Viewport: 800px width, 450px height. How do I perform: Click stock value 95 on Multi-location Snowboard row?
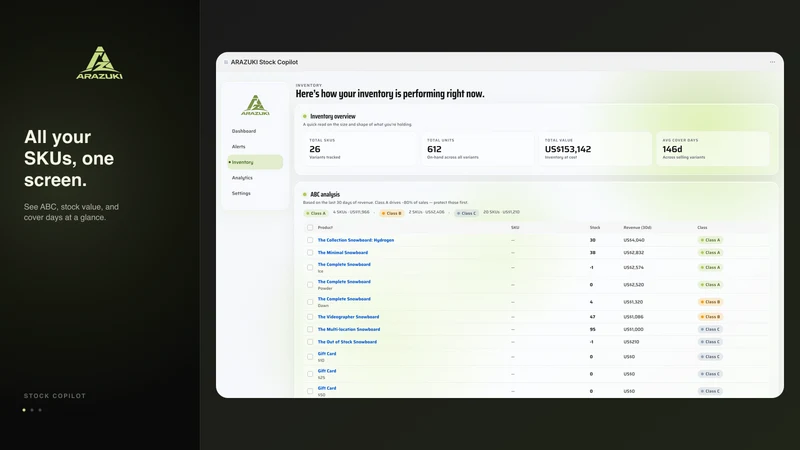pos(592,330)
